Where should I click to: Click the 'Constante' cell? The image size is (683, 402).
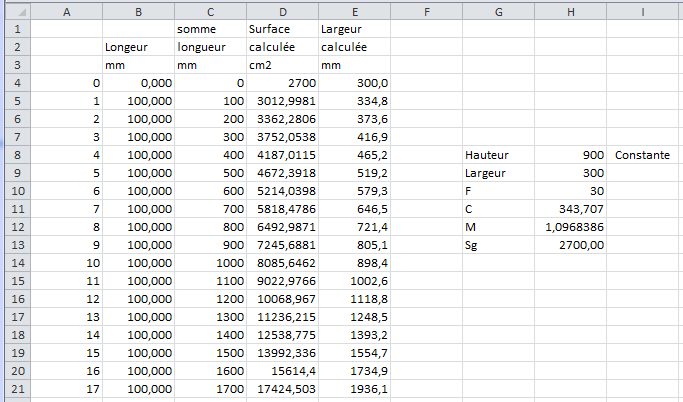[x=642, y=155]
